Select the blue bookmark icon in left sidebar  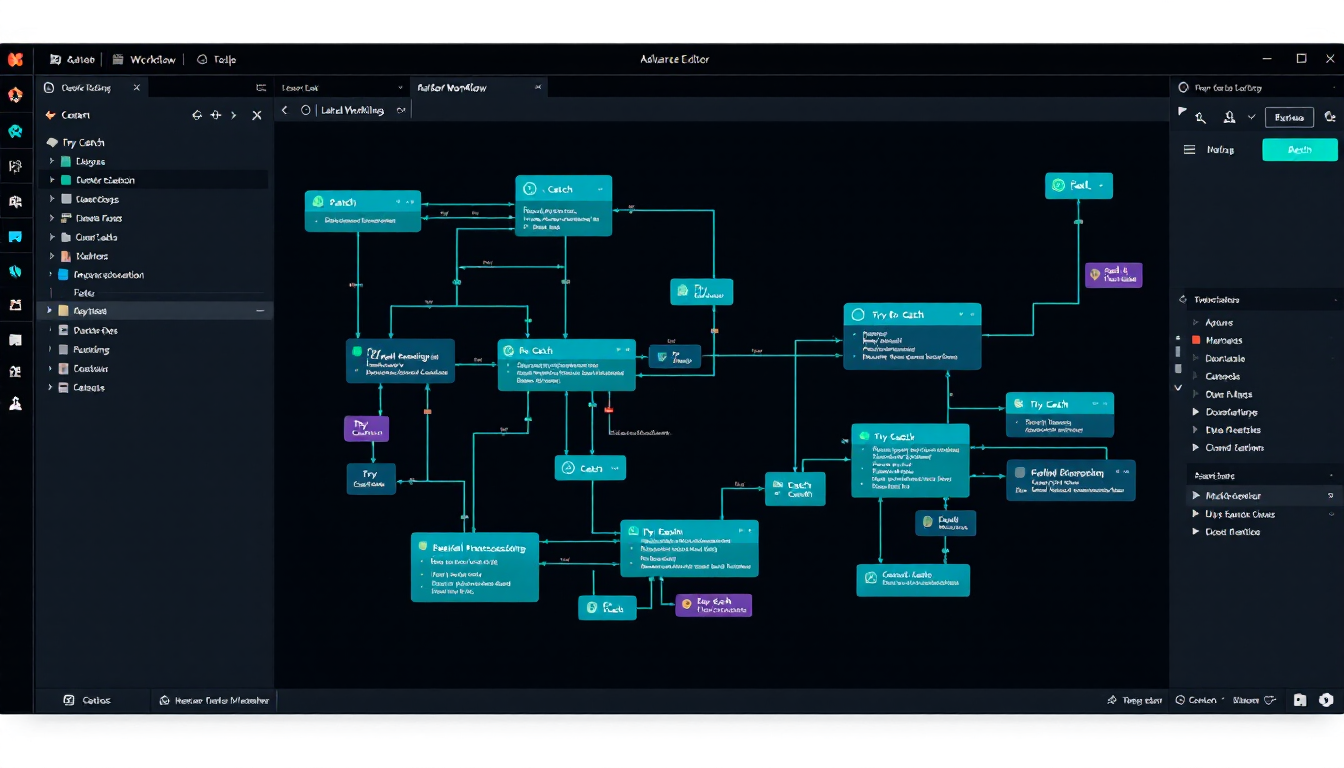click(x=15, y=237)
